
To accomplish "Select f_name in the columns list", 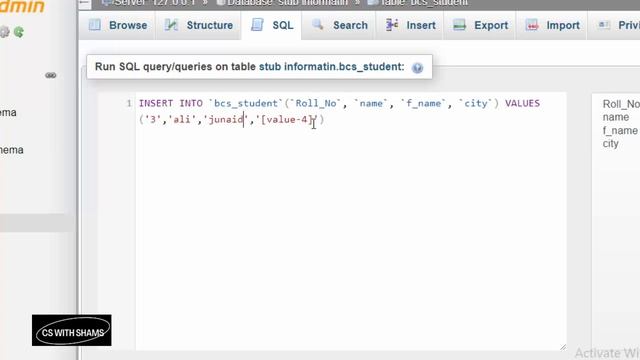I will 620,131.
